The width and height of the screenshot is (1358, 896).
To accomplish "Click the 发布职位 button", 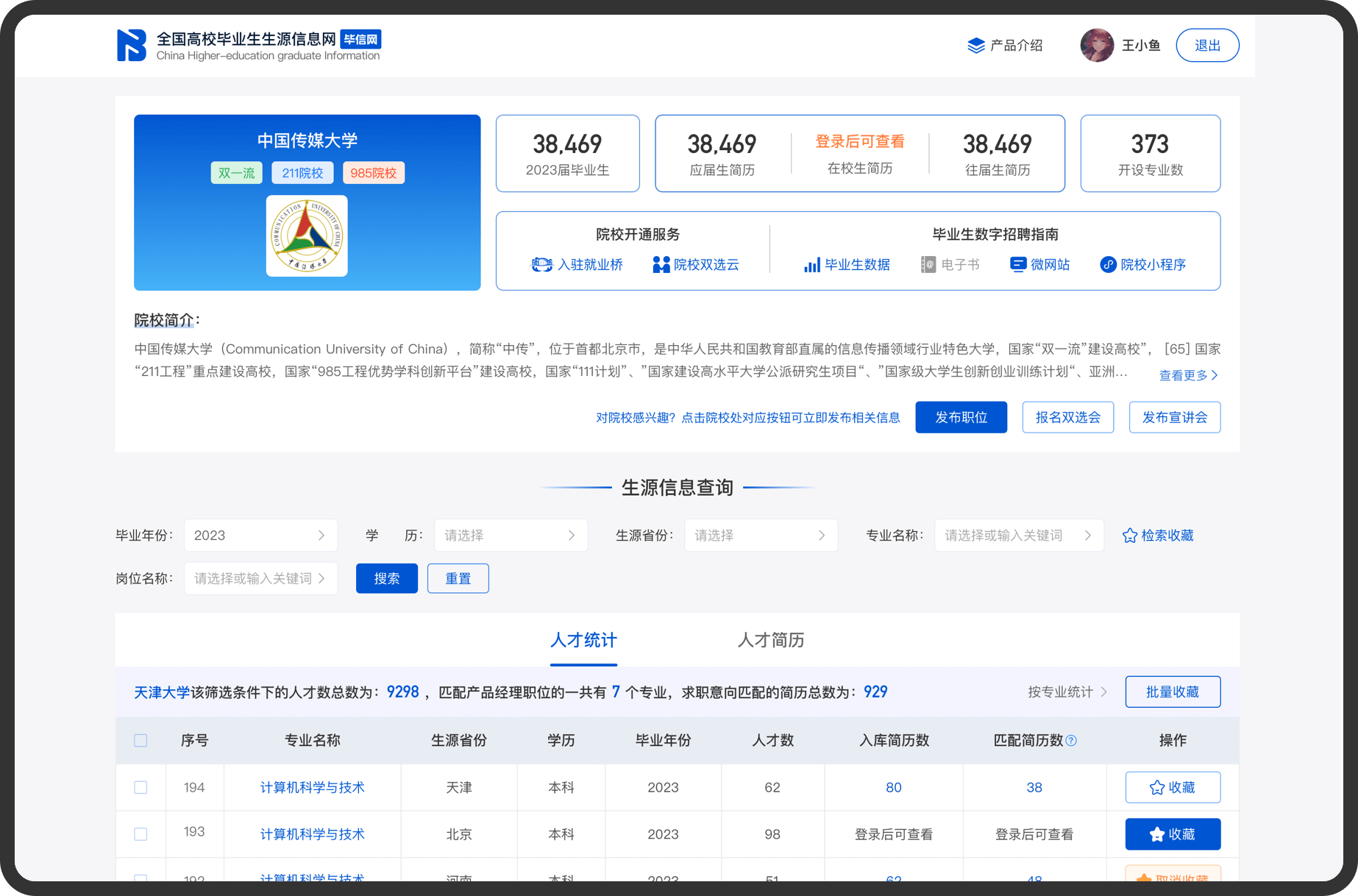I will pos(961,418).
